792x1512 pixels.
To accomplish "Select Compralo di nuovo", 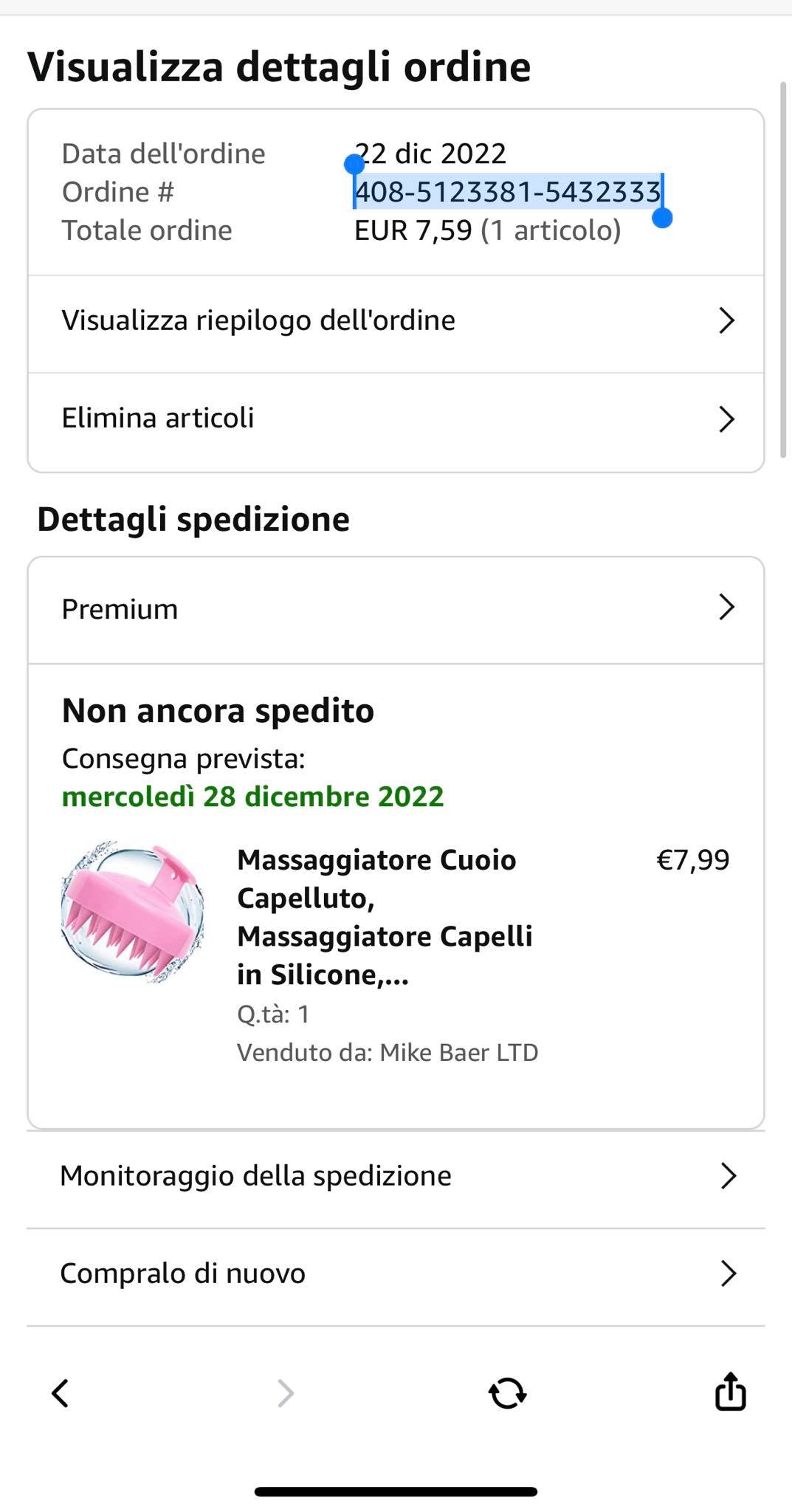I will pos(183,1274).
